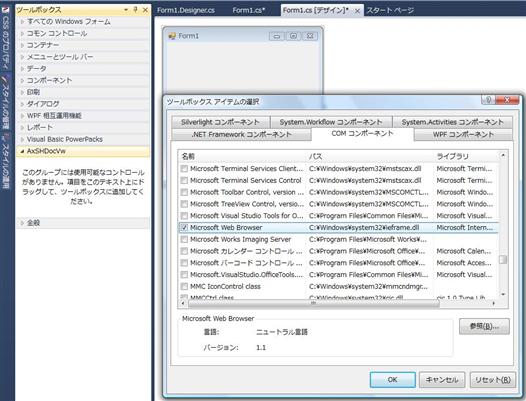Select System.Workflow コンポーネント tab
This screenshot has width=526, height=401.
(331, 122)
